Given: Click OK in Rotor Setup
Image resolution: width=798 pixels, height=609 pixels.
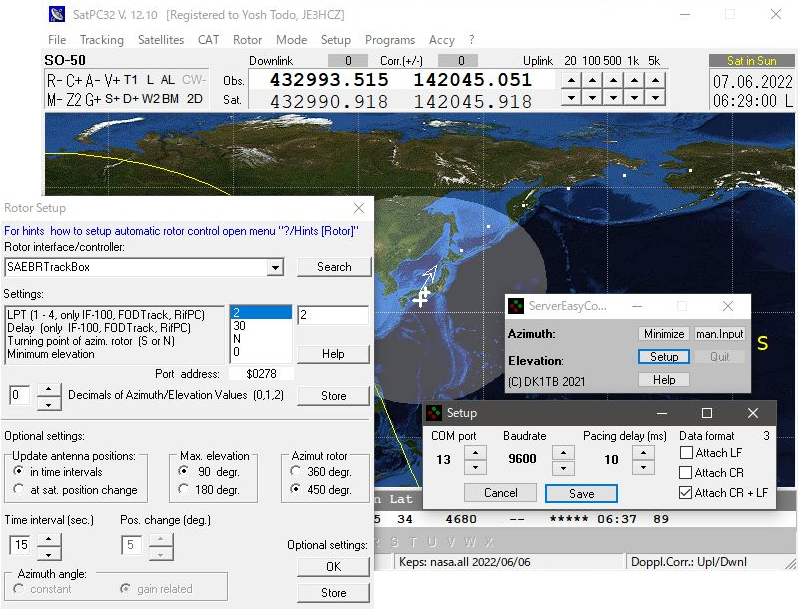Looking at the screenshot, I should 333,567.
